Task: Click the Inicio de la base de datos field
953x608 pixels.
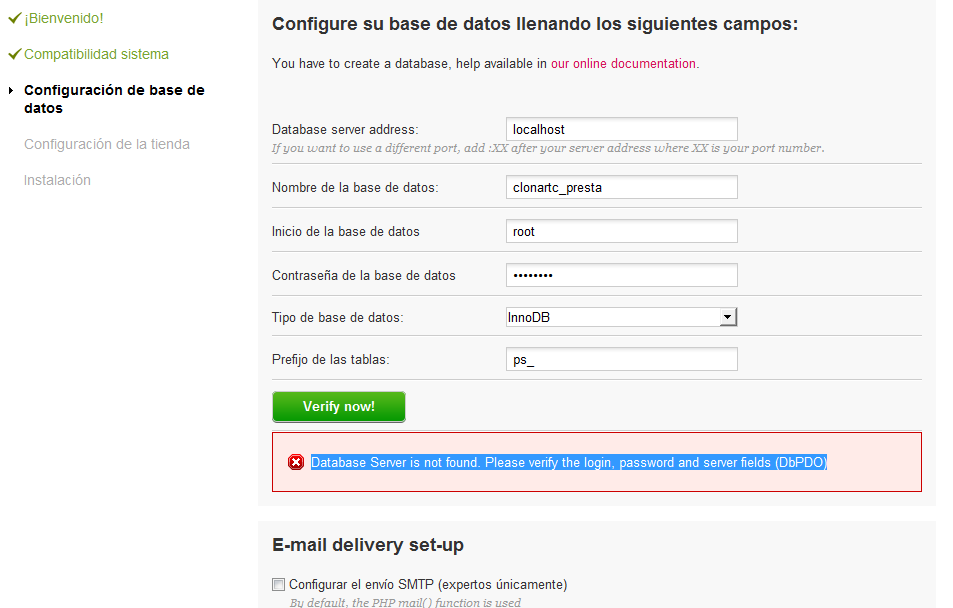Action: point(621,231)
